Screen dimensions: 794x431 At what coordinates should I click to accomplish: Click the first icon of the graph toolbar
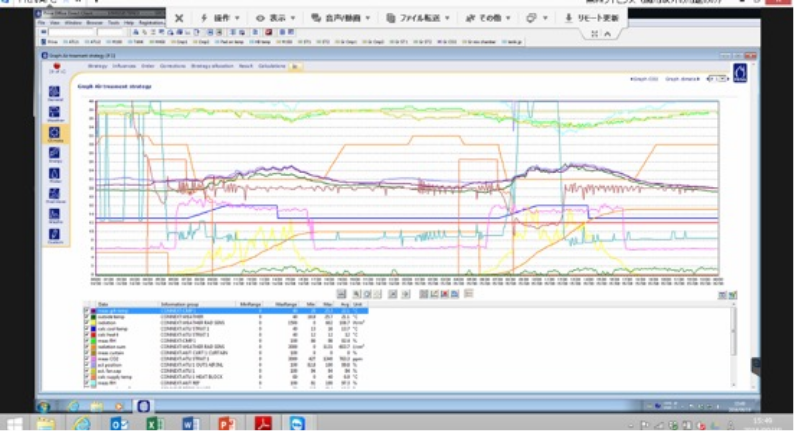342,294
